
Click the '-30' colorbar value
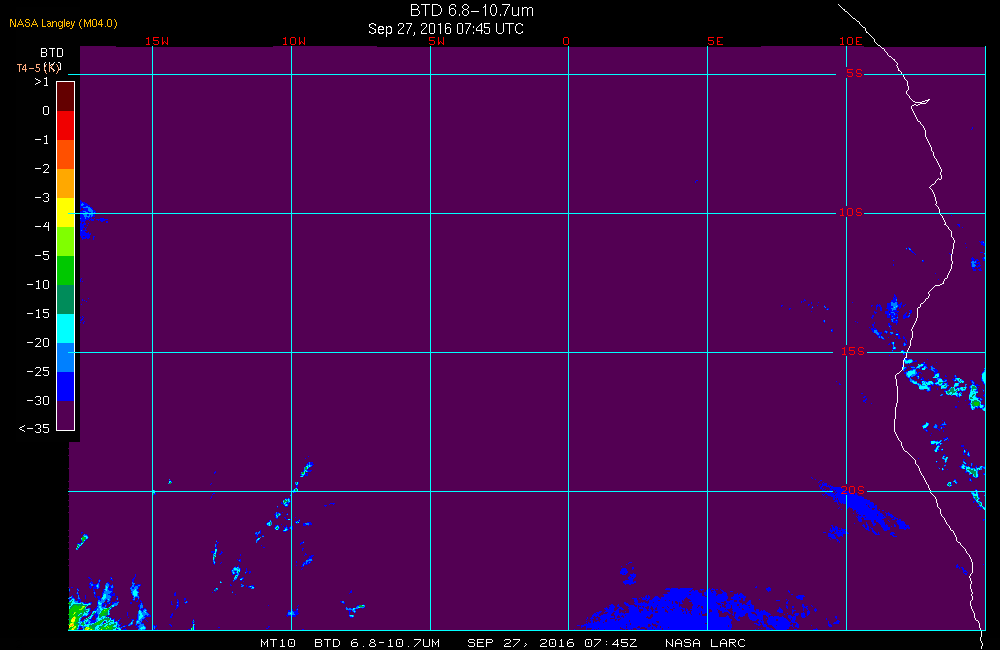click(38, 401)
